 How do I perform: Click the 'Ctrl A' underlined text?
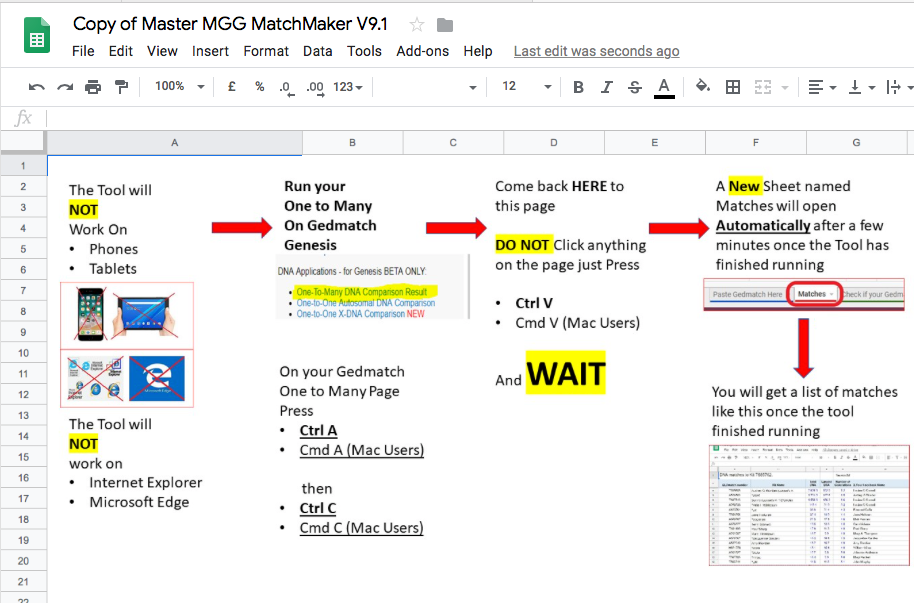318,430
